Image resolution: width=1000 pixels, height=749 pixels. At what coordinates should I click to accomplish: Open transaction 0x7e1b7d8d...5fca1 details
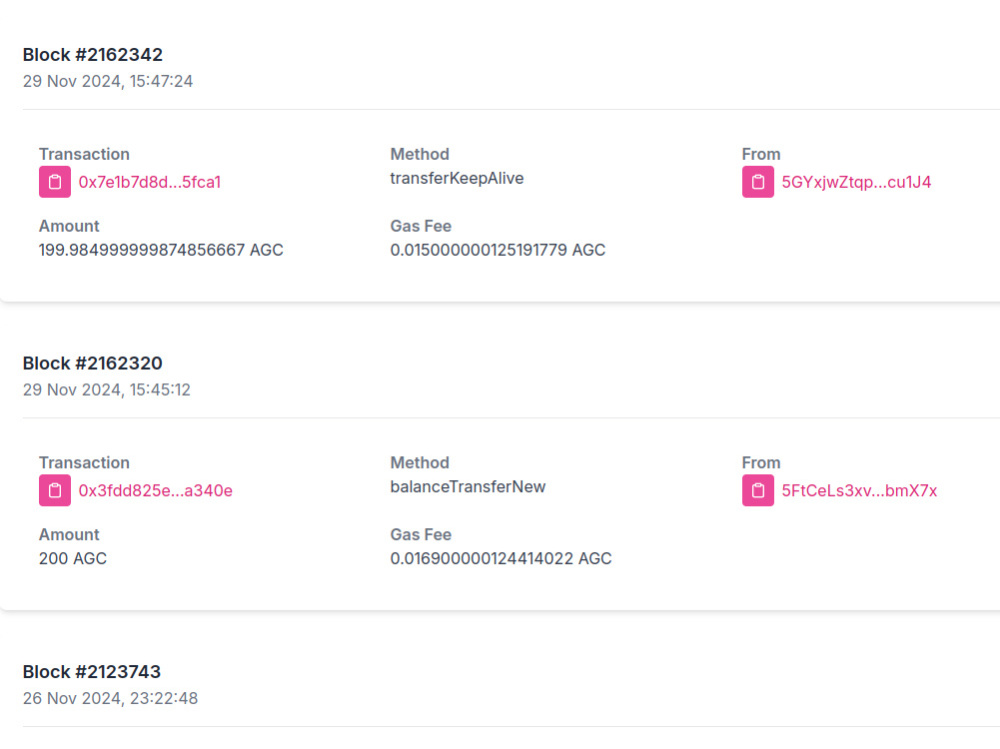click(x=148, y=182)
